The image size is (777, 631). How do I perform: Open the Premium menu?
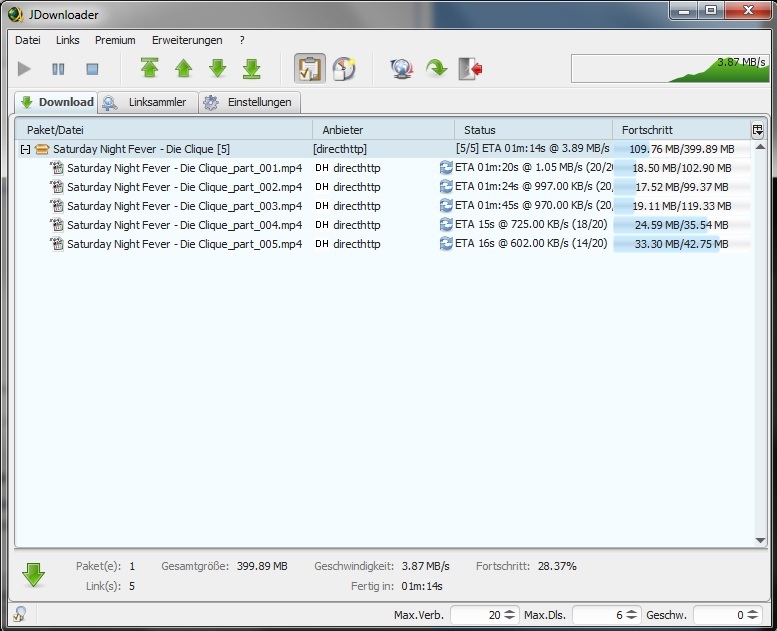coord(115,40)
